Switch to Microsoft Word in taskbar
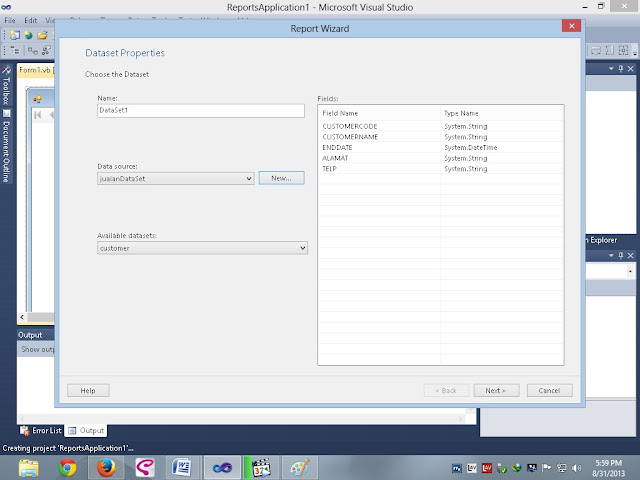The width and height of the screenshot is (640, 480). click(181, 467)
